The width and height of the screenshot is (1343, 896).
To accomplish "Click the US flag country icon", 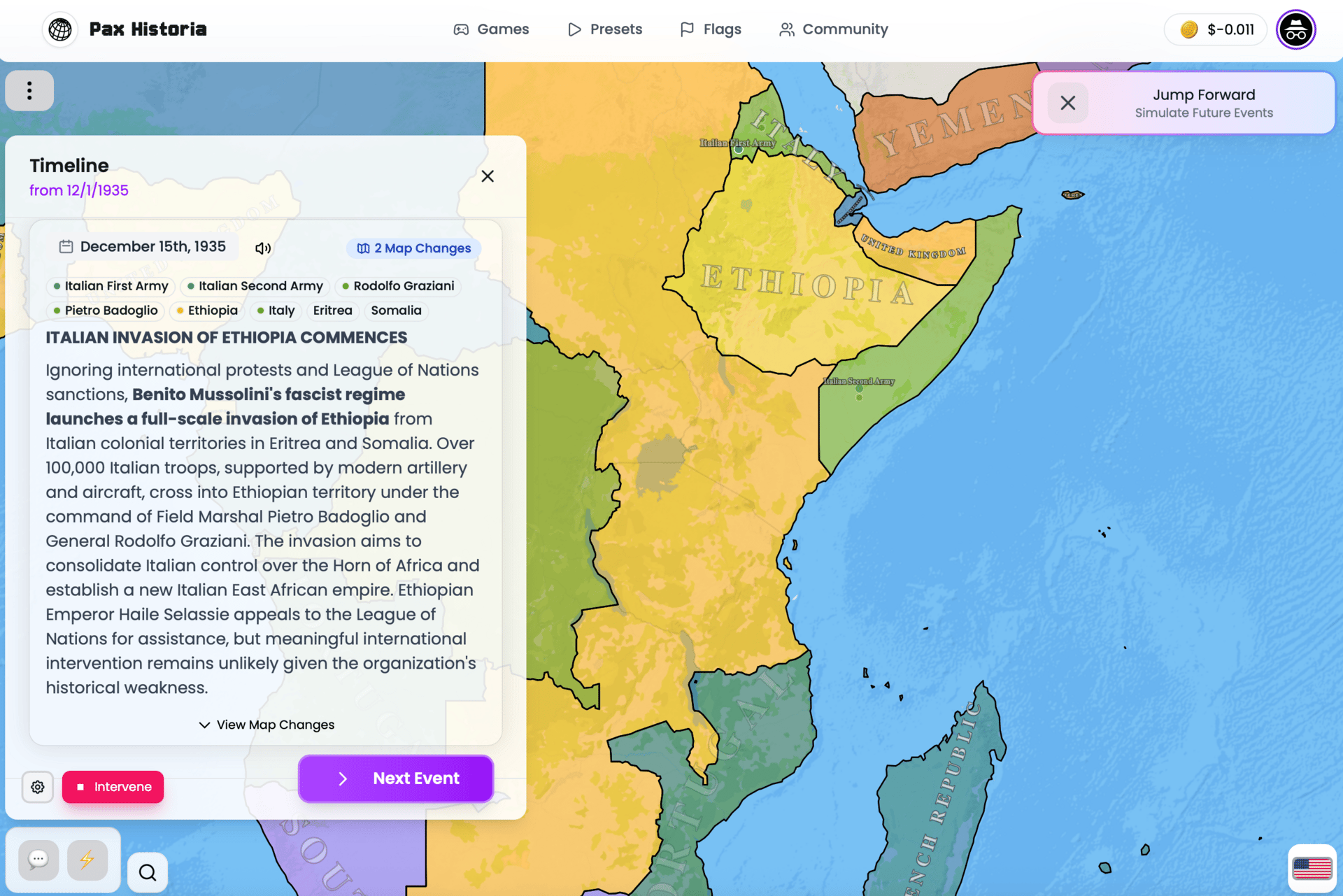I will tap(1312, 868).
